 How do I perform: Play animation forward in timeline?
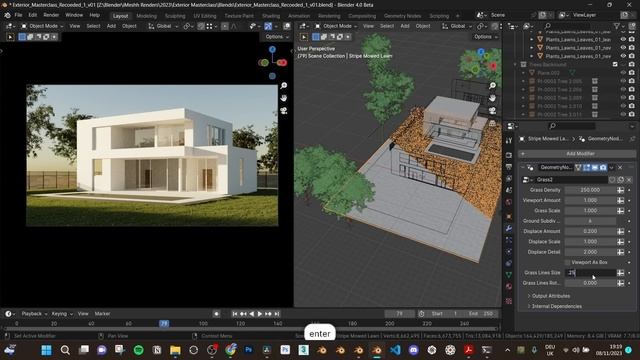click(260, 314)
